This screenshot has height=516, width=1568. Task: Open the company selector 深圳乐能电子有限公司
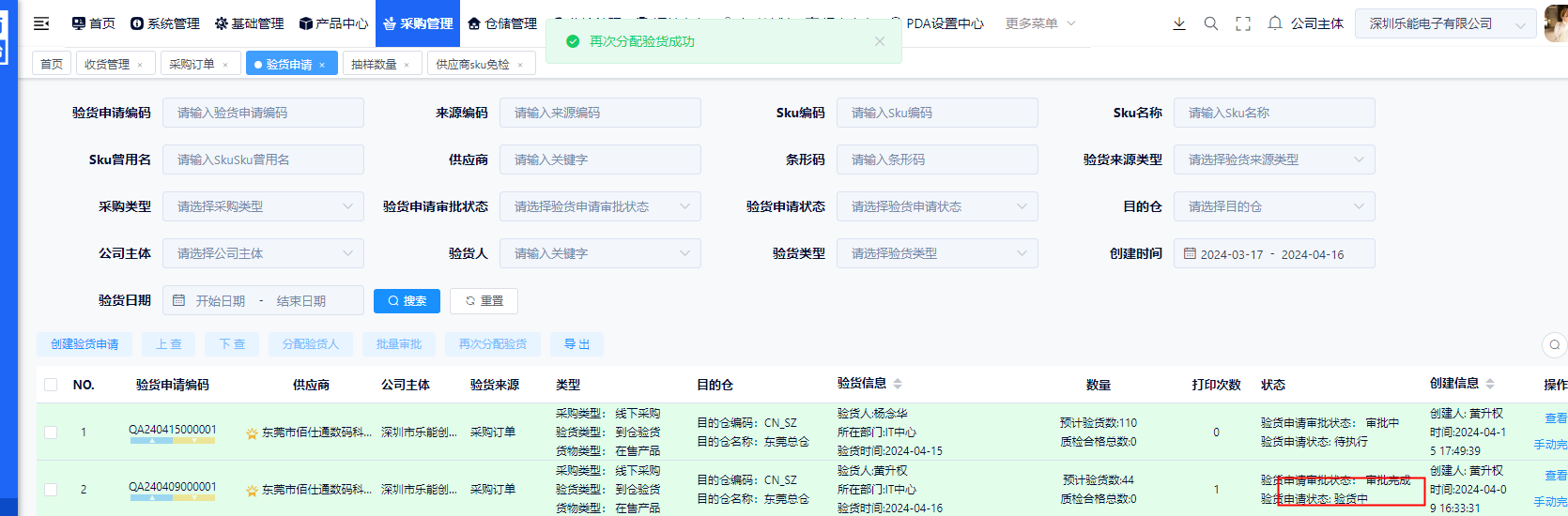pyautogui.click(x=1445, y=23)
